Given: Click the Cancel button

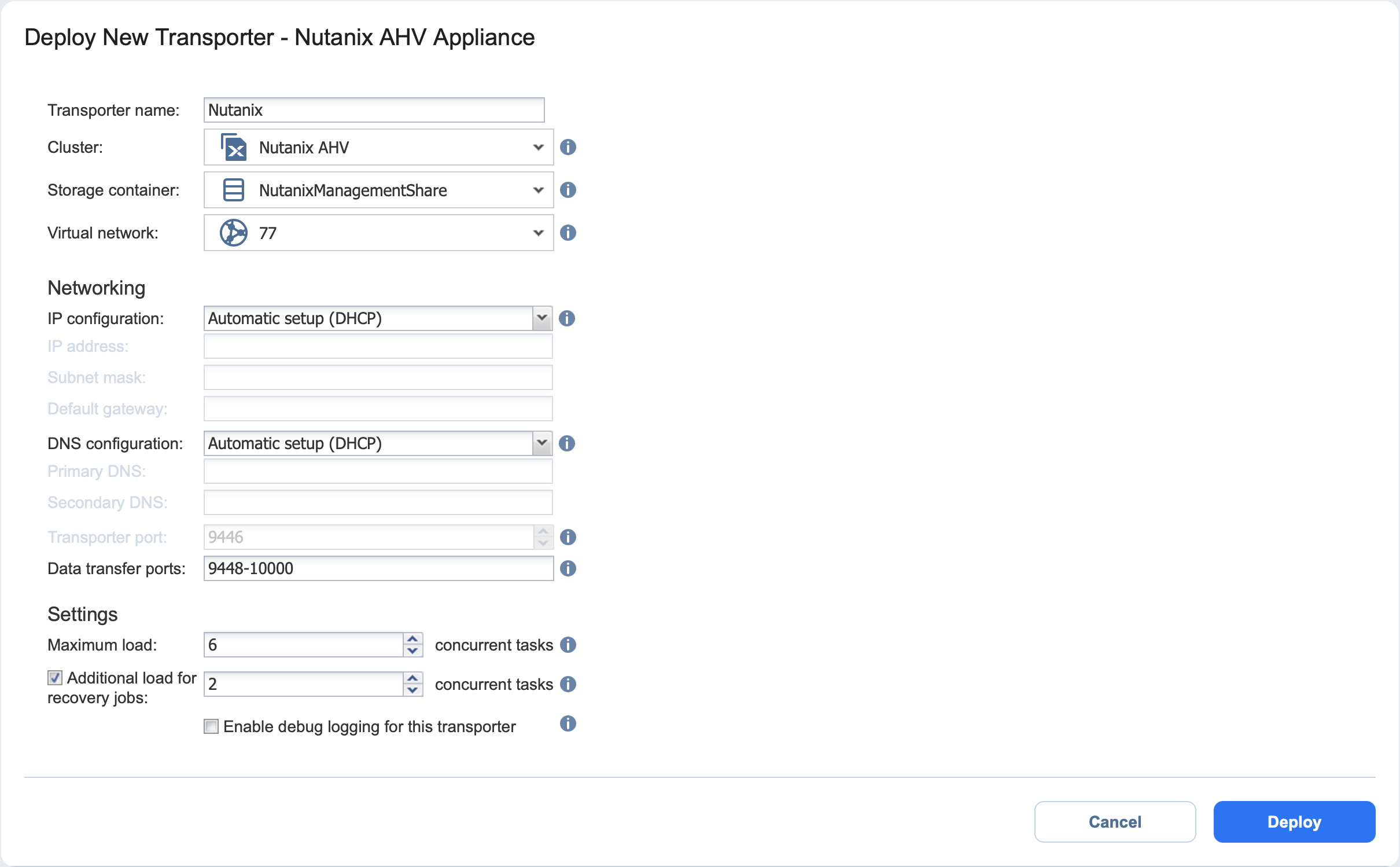Looking at the screenshot, I should coord(1114,822).
